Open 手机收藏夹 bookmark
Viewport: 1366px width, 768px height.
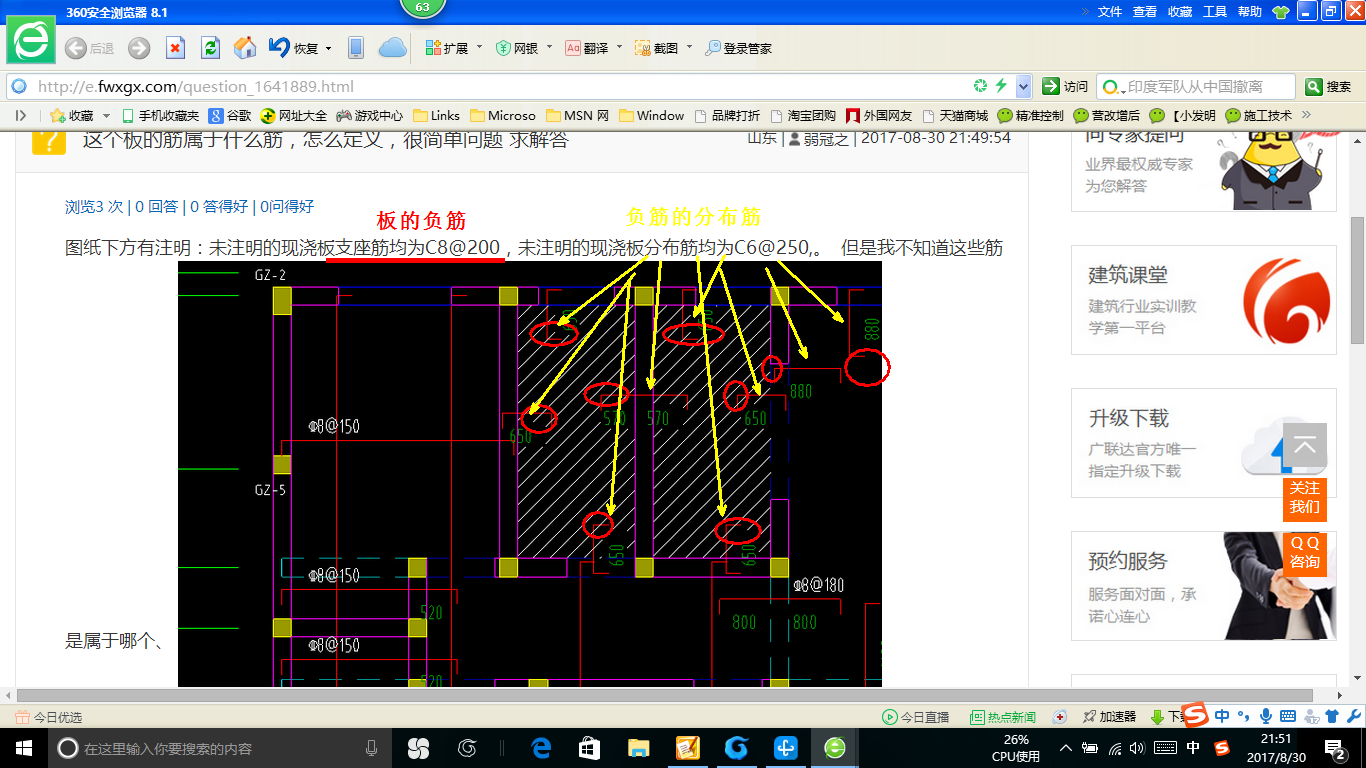(160, 116)
